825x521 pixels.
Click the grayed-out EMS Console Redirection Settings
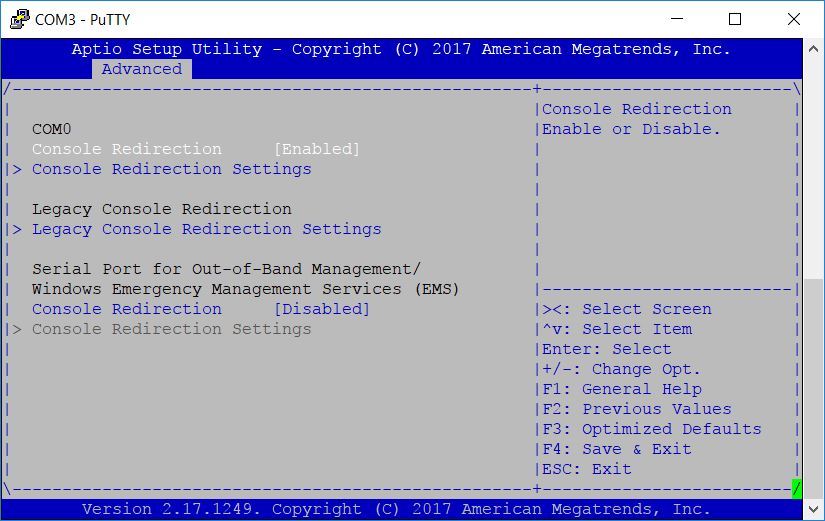(x=172, y=329)
